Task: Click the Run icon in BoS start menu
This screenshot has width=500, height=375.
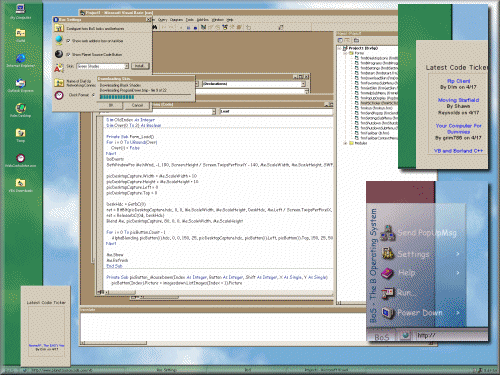Action: (x=388, y=293)
